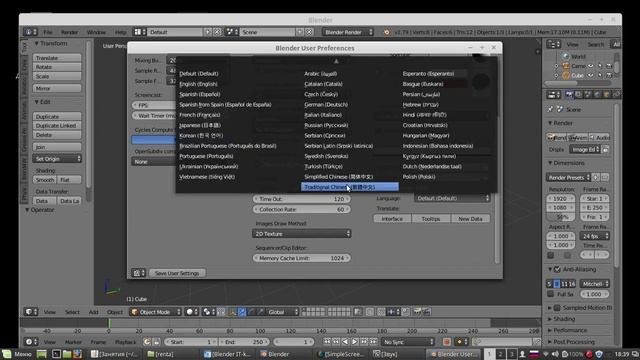The width and height of the screenshot is (640, 360).
Task: Open the Set Origin dropdown
Action: coord(57,159)
